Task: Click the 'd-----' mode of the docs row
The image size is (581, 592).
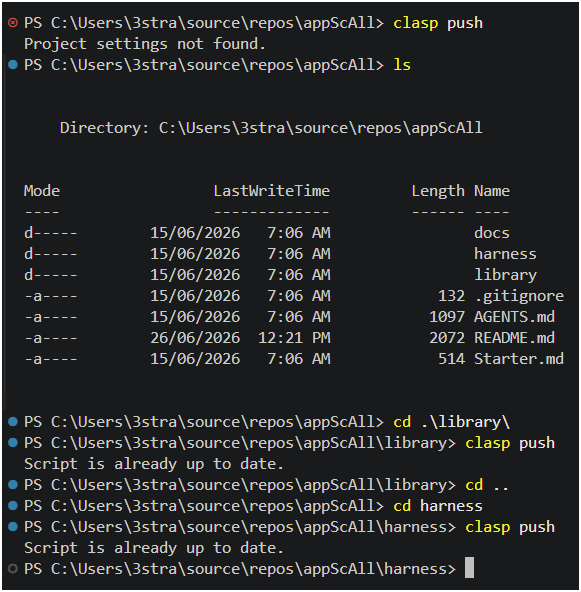Action: 51,233
